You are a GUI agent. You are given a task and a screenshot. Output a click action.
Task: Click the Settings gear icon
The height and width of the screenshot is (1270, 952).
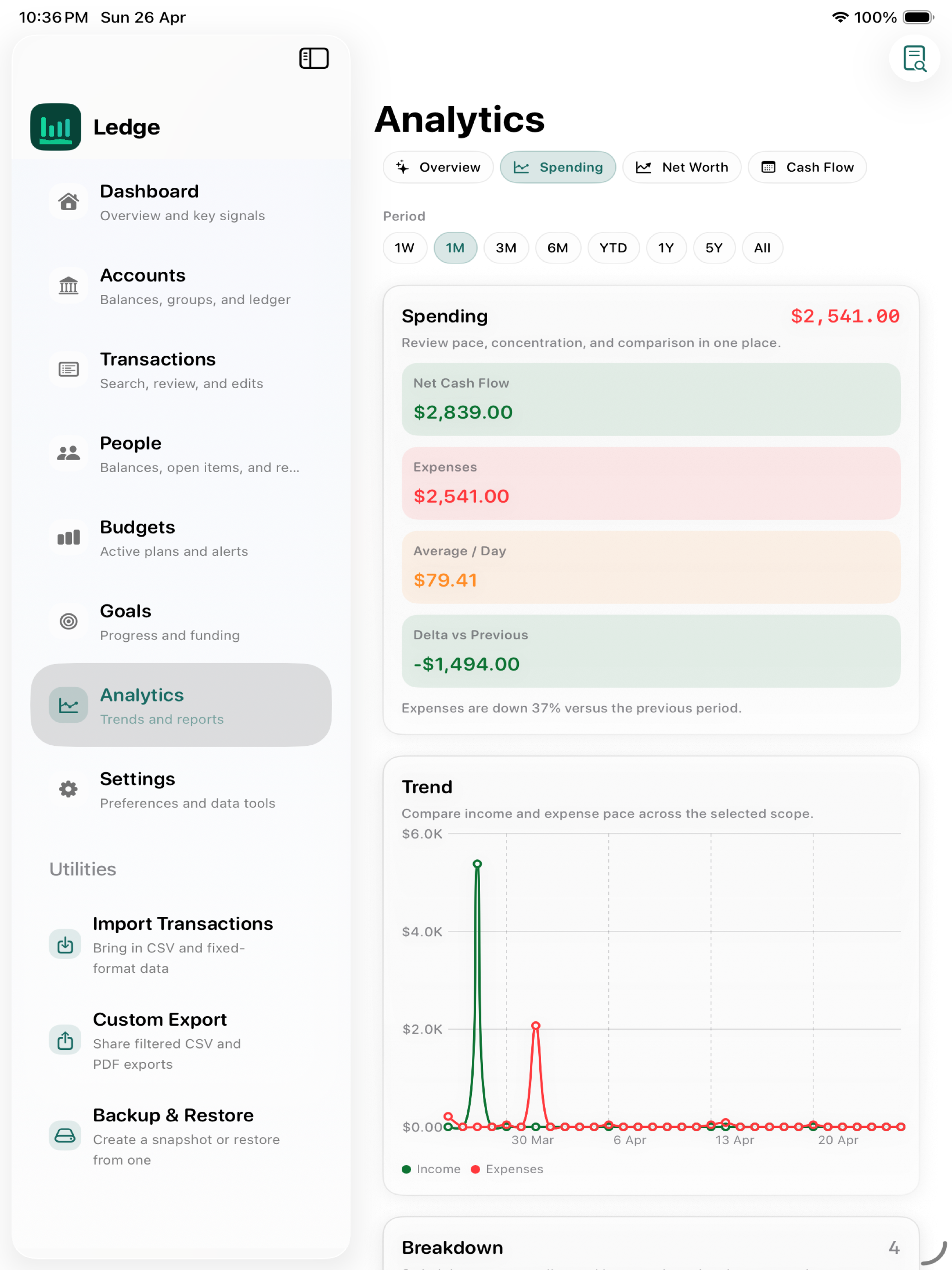(x=68, y=789)
